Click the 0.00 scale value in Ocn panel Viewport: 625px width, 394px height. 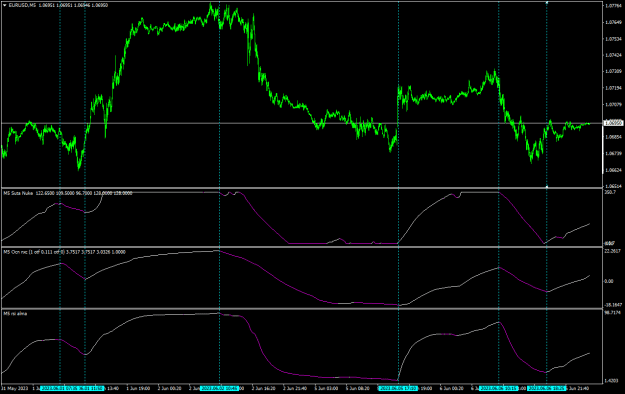609,281
